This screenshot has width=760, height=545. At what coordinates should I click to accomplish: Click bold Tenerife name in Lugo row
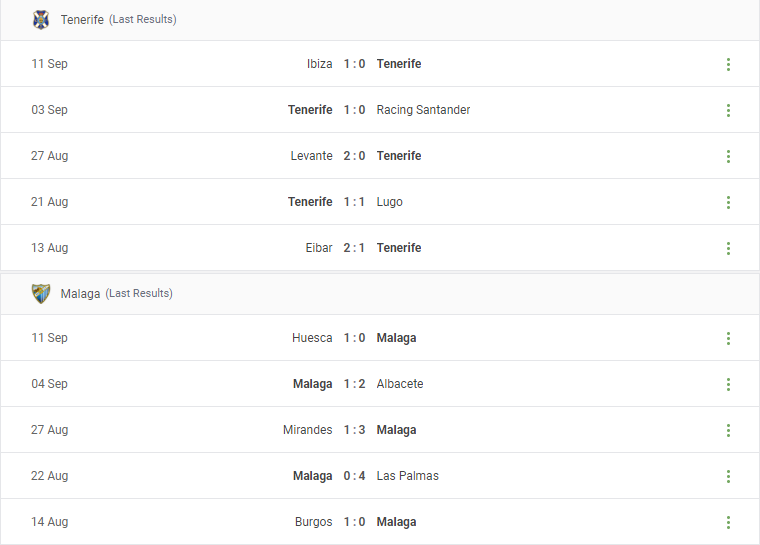pyautogui.click(x=310, y=202)
